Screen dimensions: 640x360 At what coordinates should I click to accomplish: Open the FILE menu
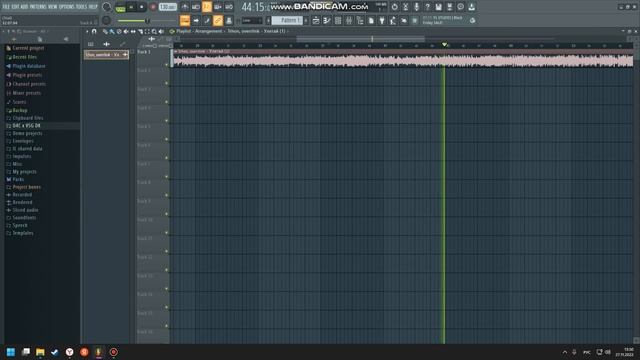pos(6,7)
